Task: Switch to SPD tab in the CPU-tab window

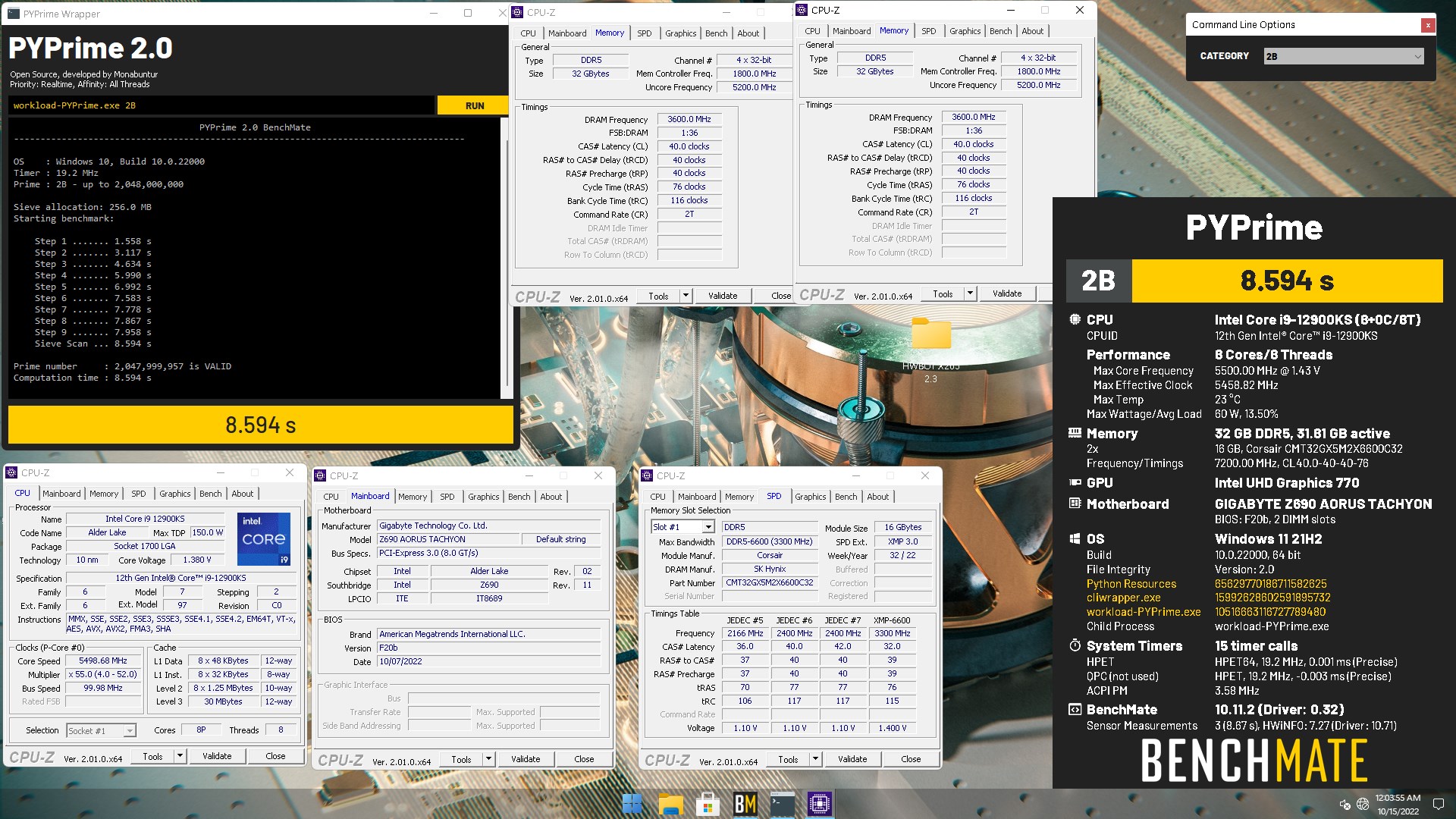Action: [x=139, y=494]
